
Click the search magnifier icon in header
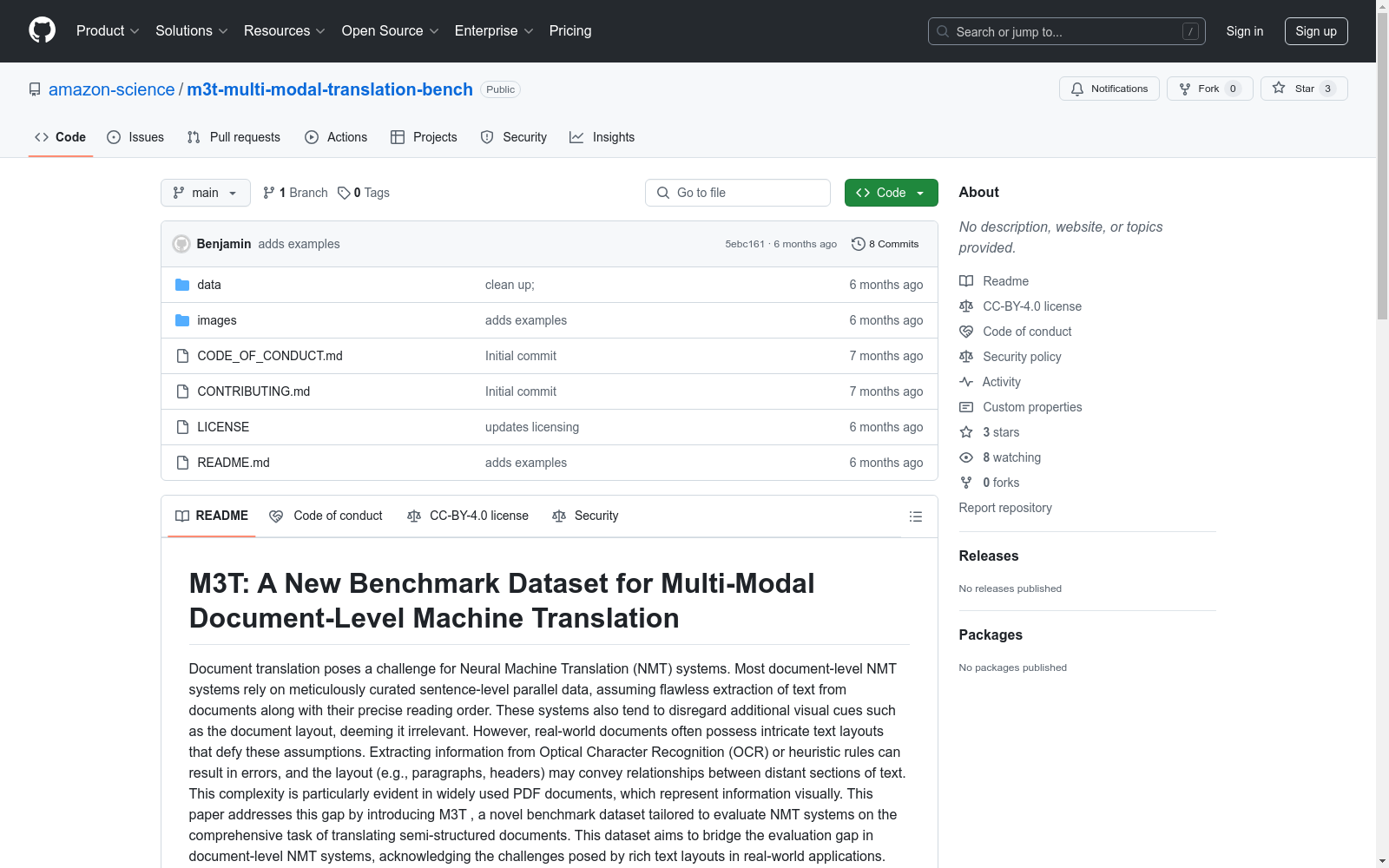tap(943, 31)
